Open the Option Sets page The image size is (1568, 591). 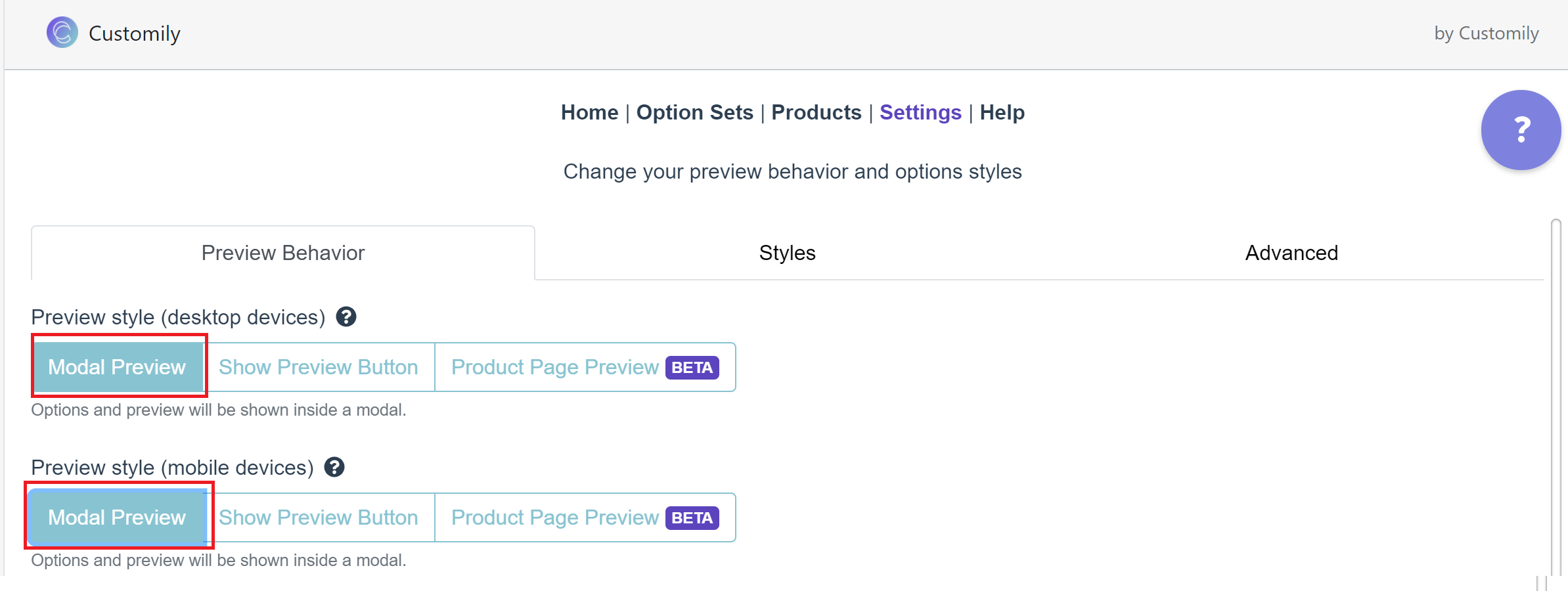pyautogui.click(x=694, y=112)
